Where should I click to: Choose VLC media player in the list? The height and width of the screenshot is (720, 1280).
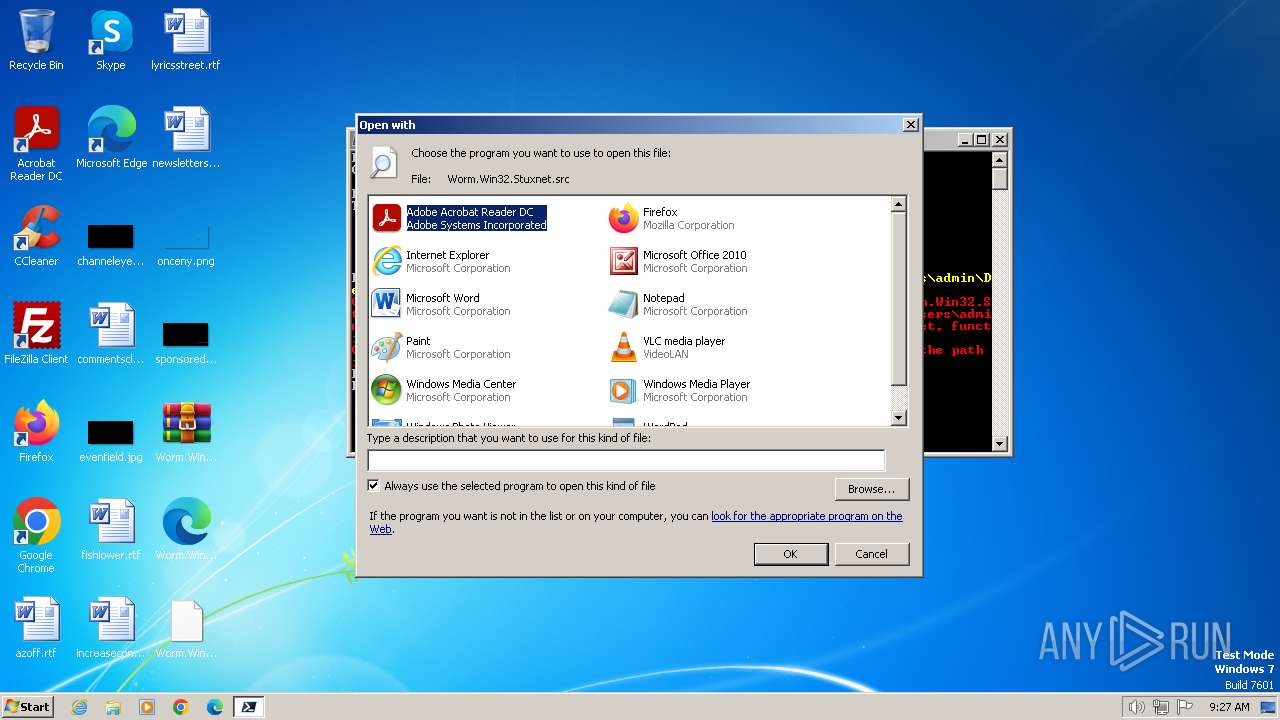point(668,347)
